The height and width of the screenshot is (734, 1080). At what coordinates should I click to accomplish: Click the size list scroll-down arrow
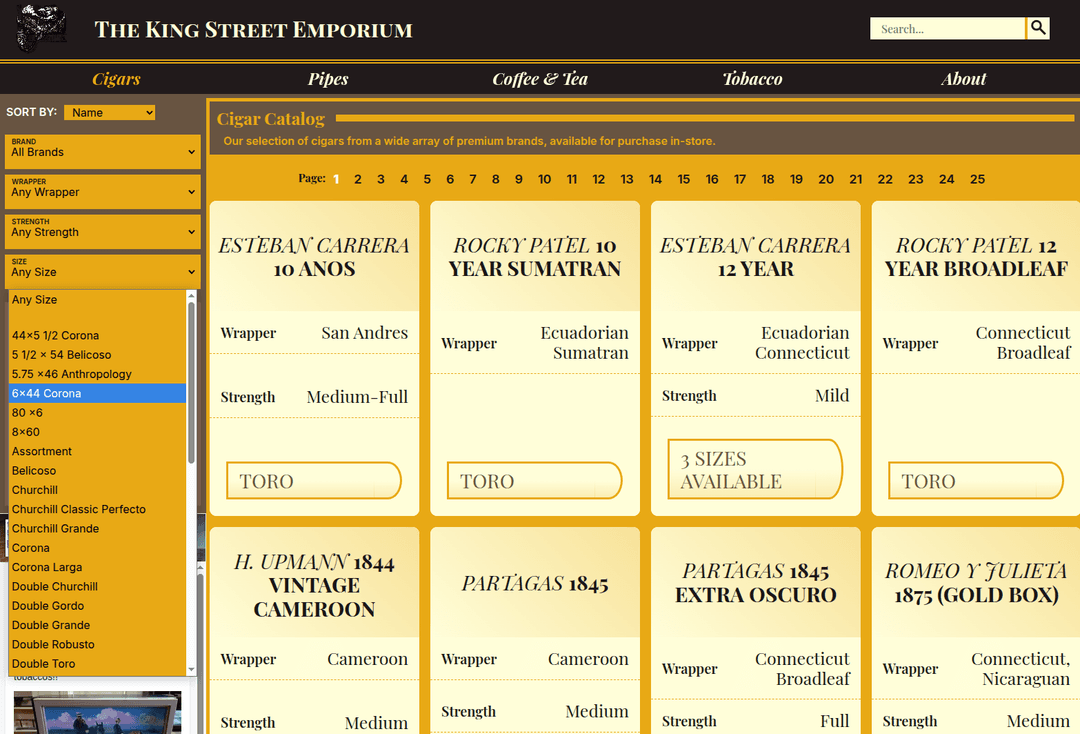coord(191,669)
